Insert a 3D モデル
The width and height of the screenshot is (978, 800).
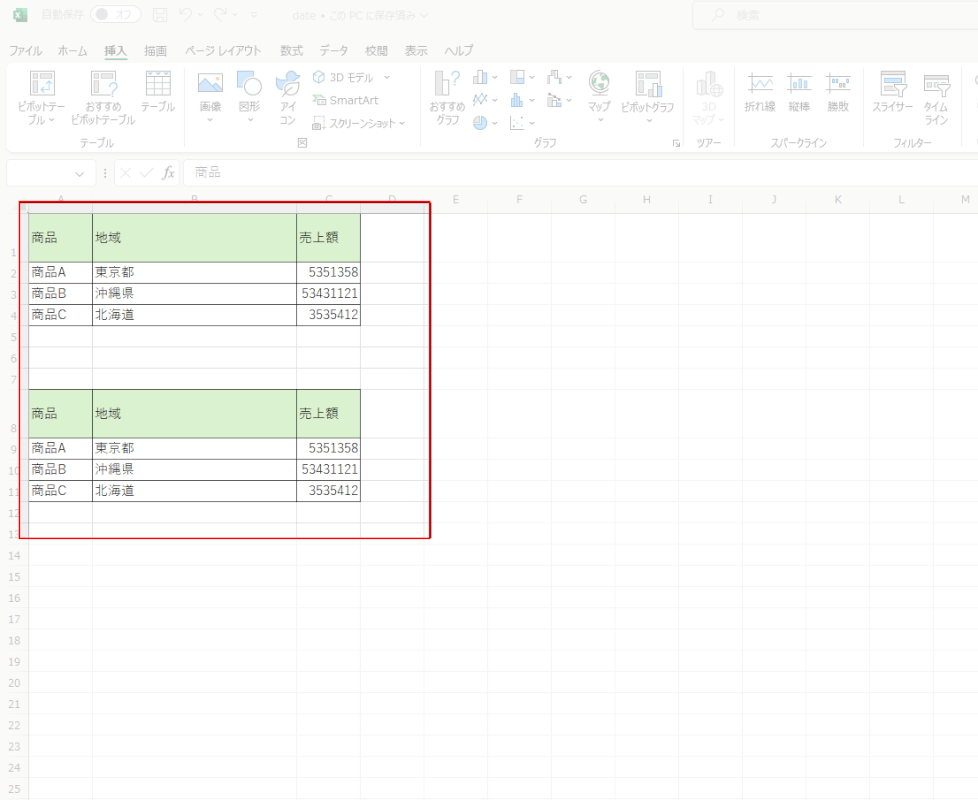click(344, 77)
